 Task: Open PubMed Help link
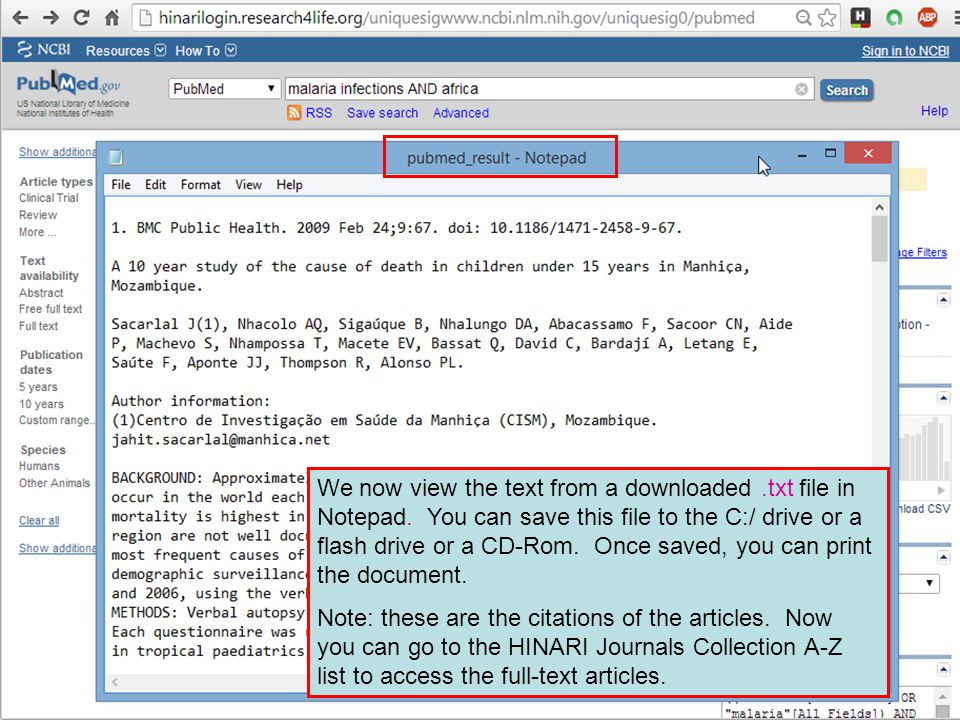(x=934, y=111)
